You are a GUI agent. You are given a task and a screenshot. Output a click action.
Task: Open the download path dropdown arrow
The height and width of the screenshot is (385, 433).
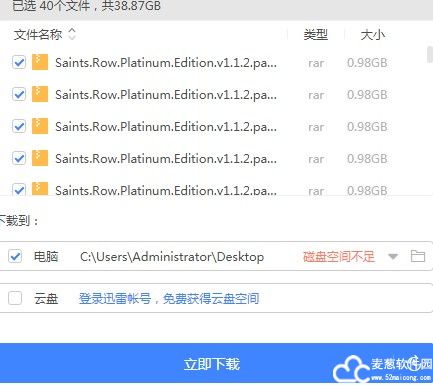tap(393, 256)
